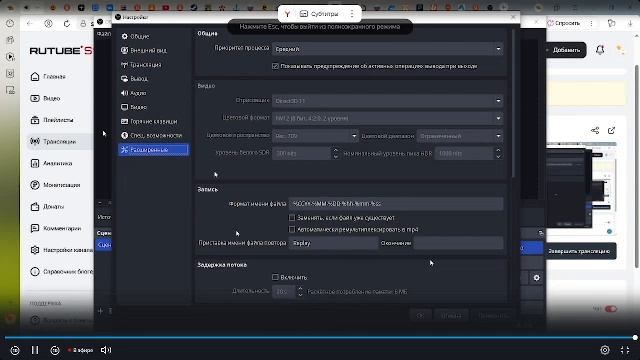Screen dimensions: 640x360
Task: Click the Субтитры button
Action: tap(319, 14)
